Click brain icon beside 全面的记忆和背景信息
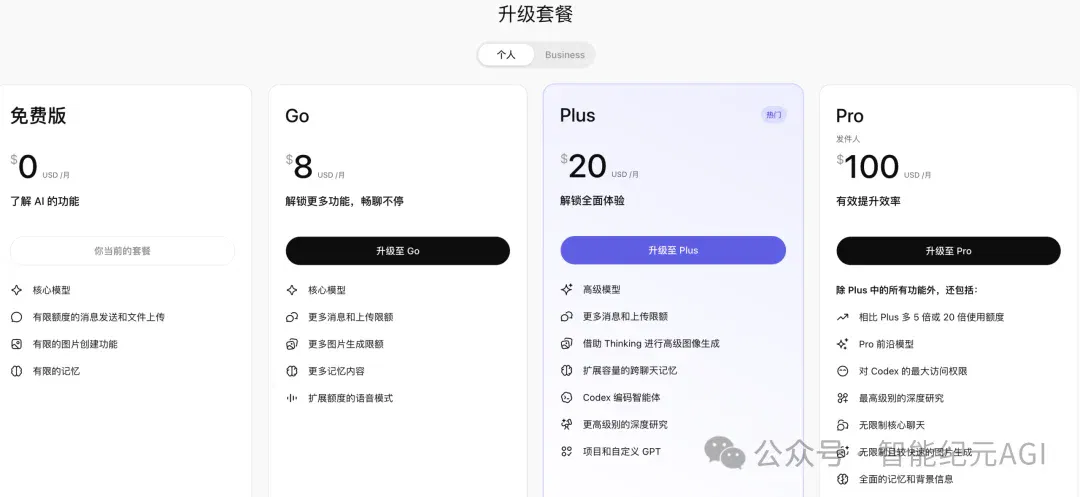The width and height of the screenshot is (1080, 497). coord(842,479)
